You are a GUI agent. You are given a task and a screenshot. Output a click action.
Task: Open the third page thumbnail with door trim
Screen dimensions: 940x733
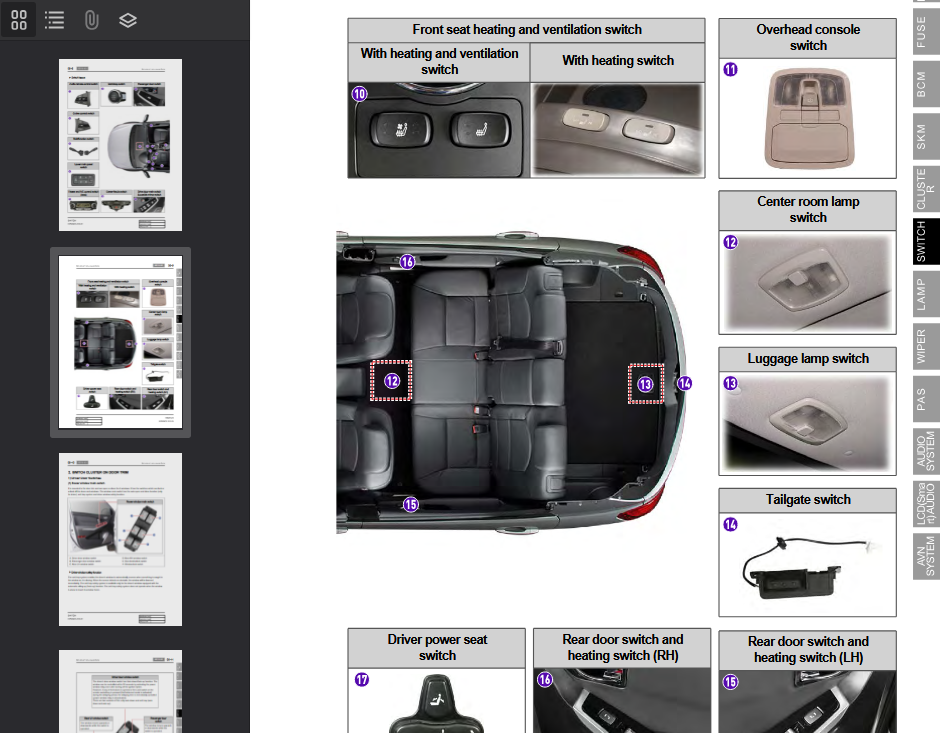click(x=120, y=539)
